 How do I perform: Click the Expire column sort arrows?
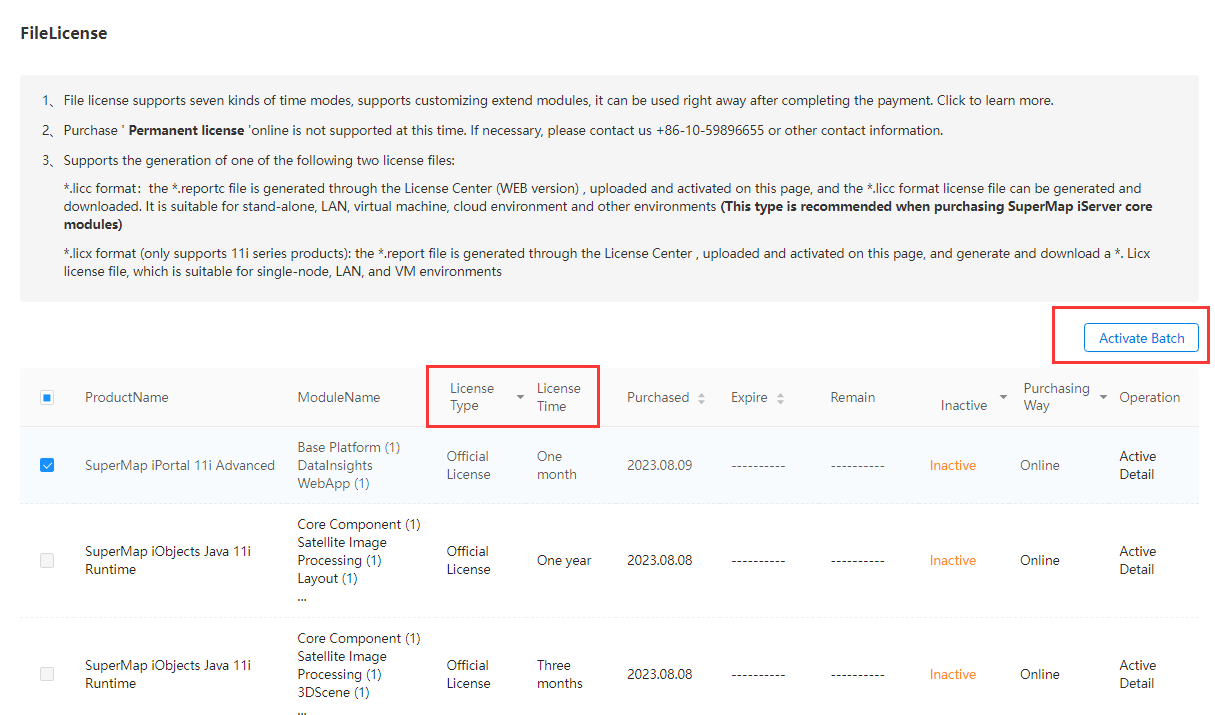click(x=780, y=398)
